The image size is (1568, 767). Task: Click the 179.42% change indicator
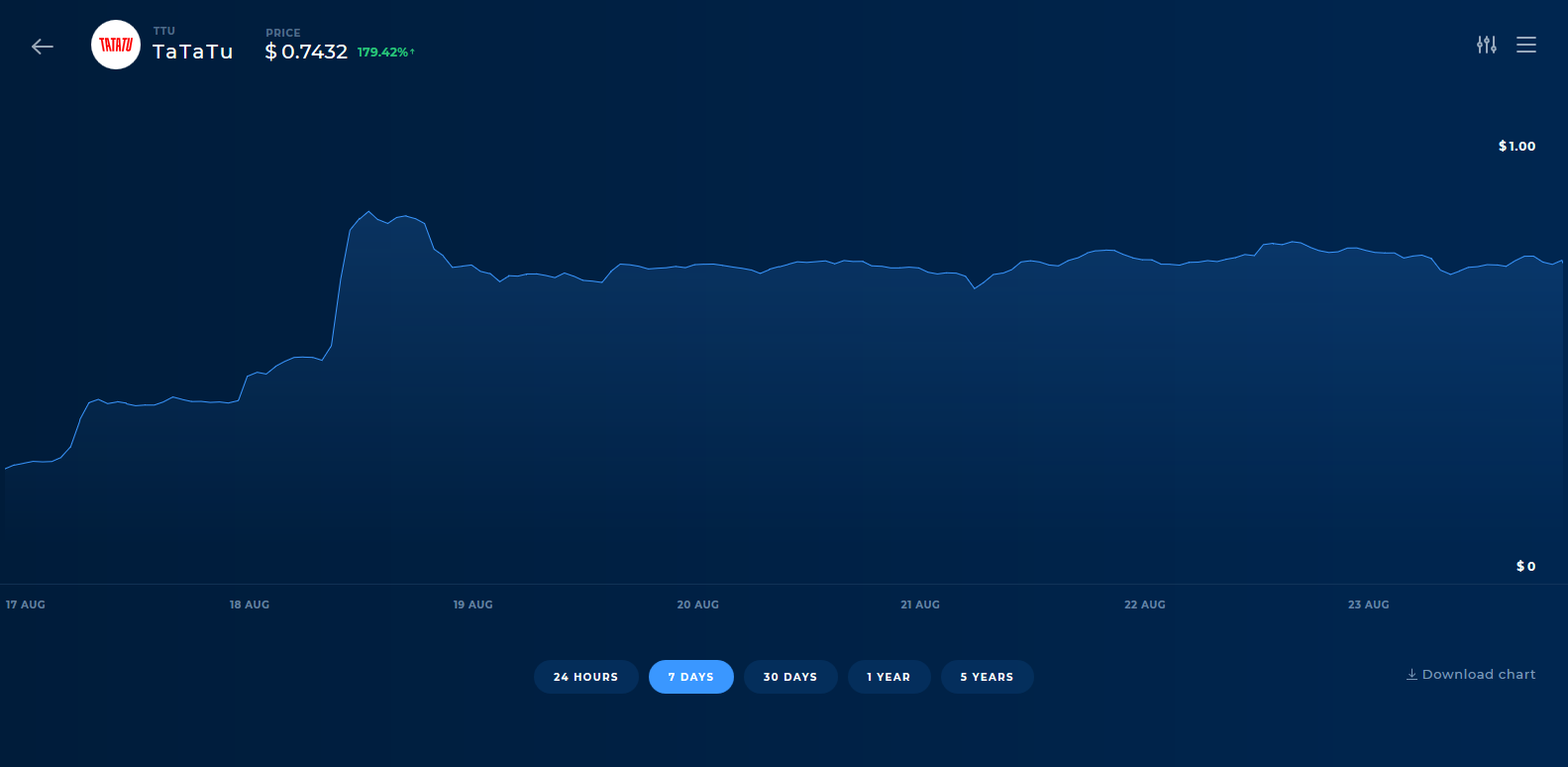pos(386,52)
